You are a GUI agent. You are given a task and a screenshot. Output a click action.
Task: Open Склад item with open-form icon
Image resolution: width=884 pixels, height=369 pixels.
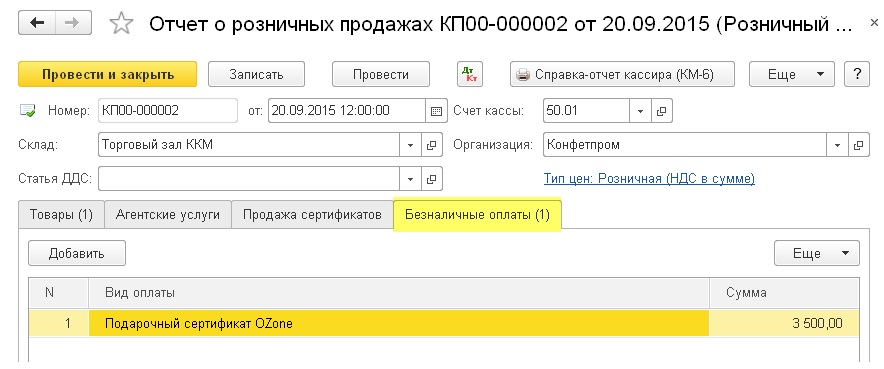coord(431,145)
